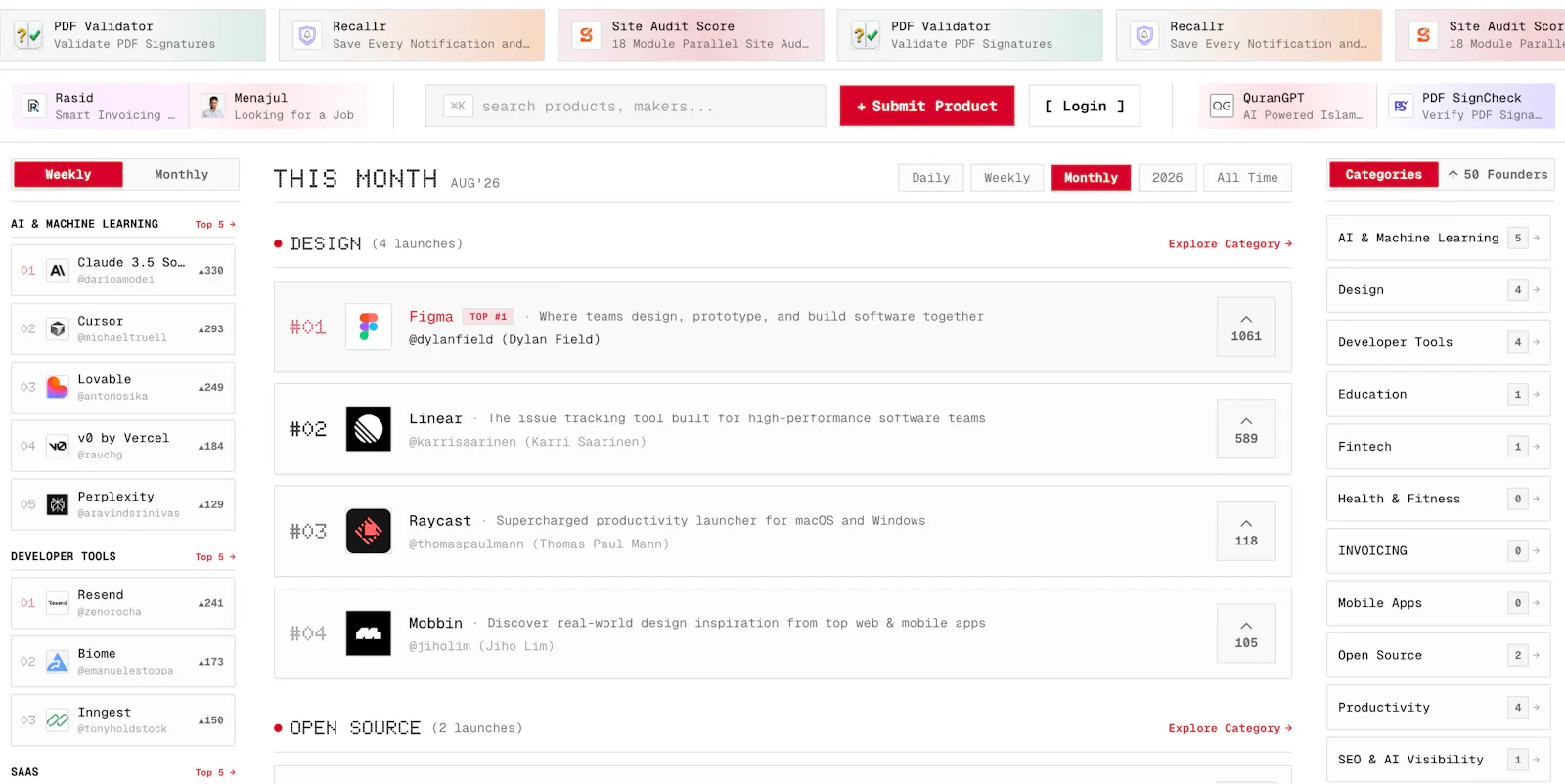This screenshot has height=784, width=1565.
Task: Click the Cursor cube icon
Action: pyautogui.click(x=58, y=328)
